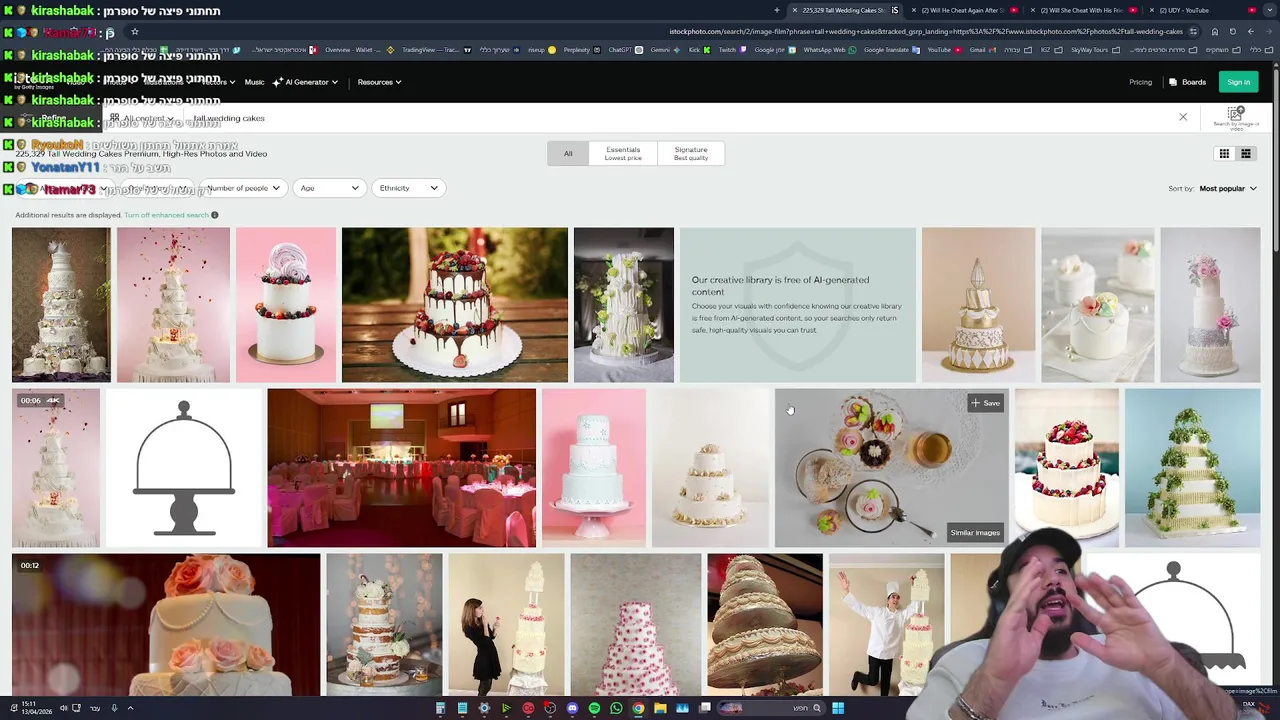Open the red banquet hall photo
Viewport: 1280px width, 720px height.
401,468
